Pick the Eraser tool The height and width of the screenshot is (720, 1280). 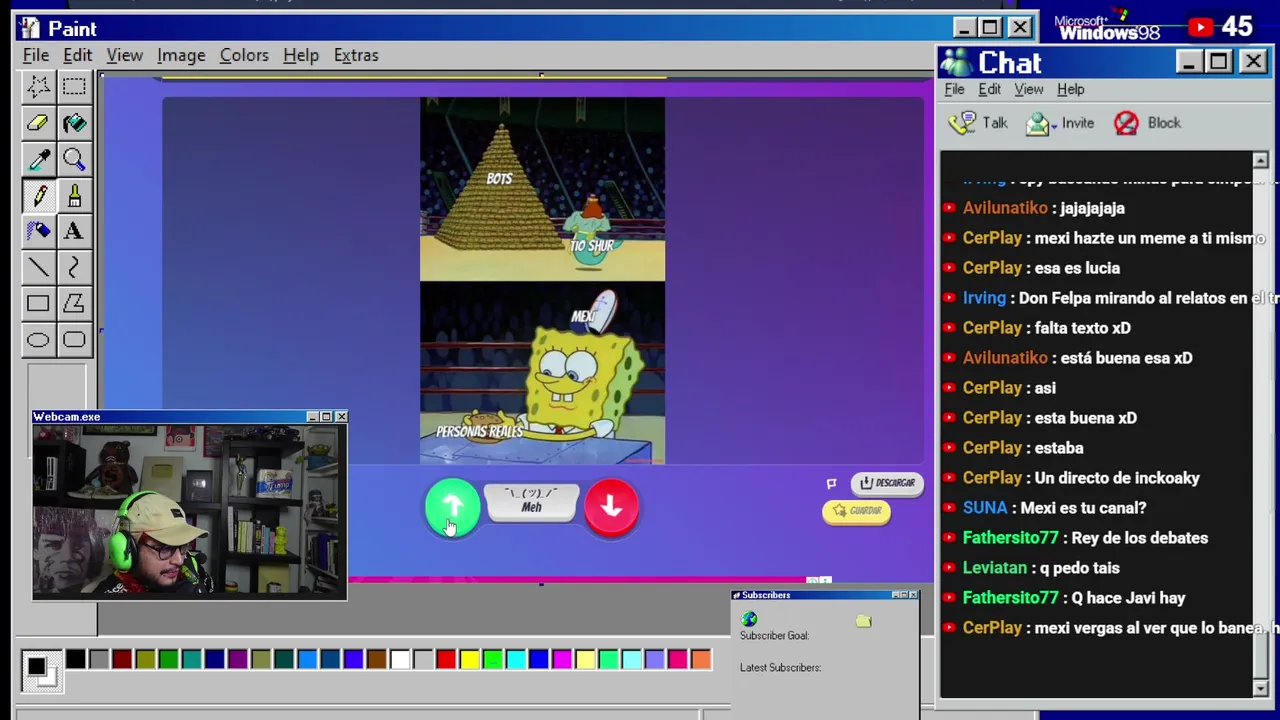pyautogui.click(x=38, y=123)
